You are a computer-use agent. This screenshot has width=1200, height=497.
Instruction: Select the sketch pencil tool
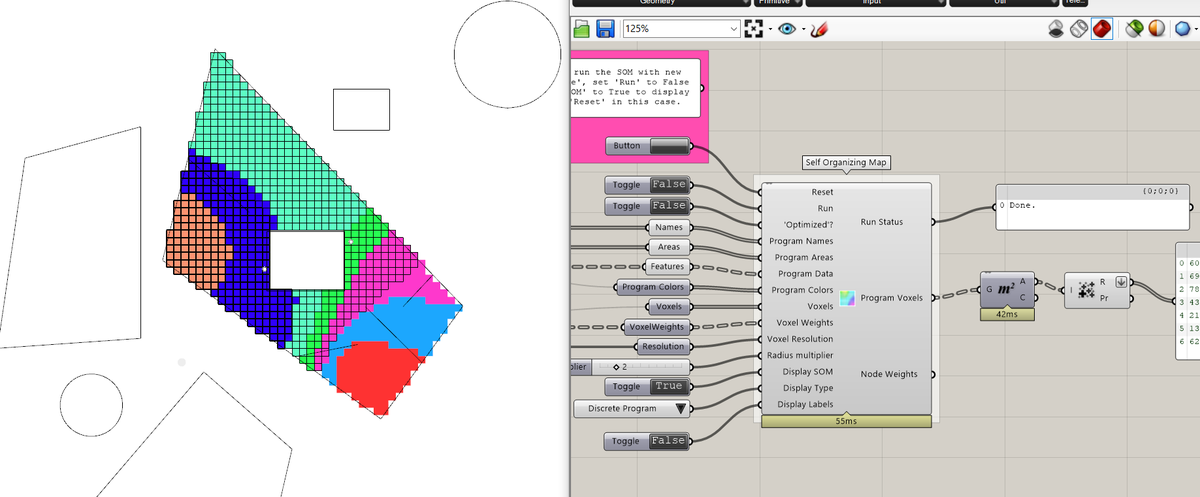819,30
